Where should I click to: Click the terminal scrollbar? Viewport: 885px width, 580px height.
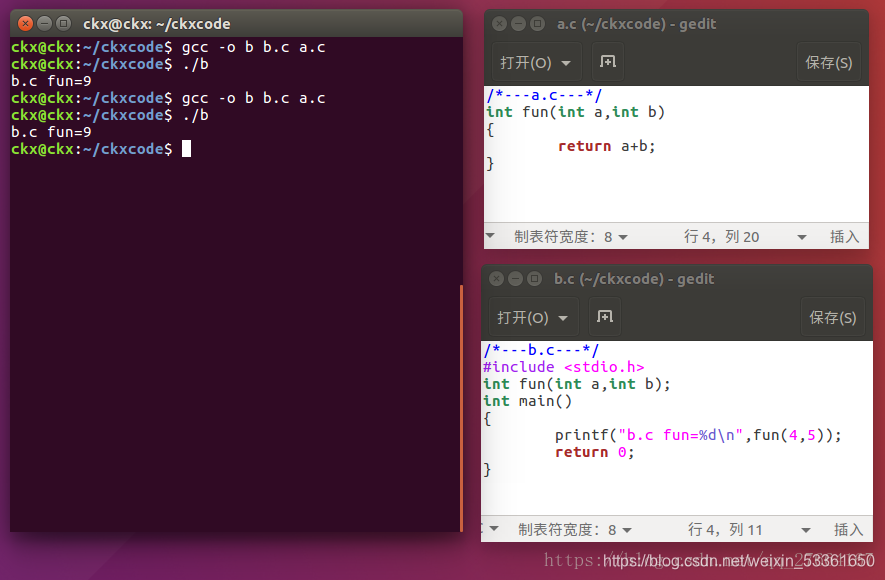pos(461,407)
